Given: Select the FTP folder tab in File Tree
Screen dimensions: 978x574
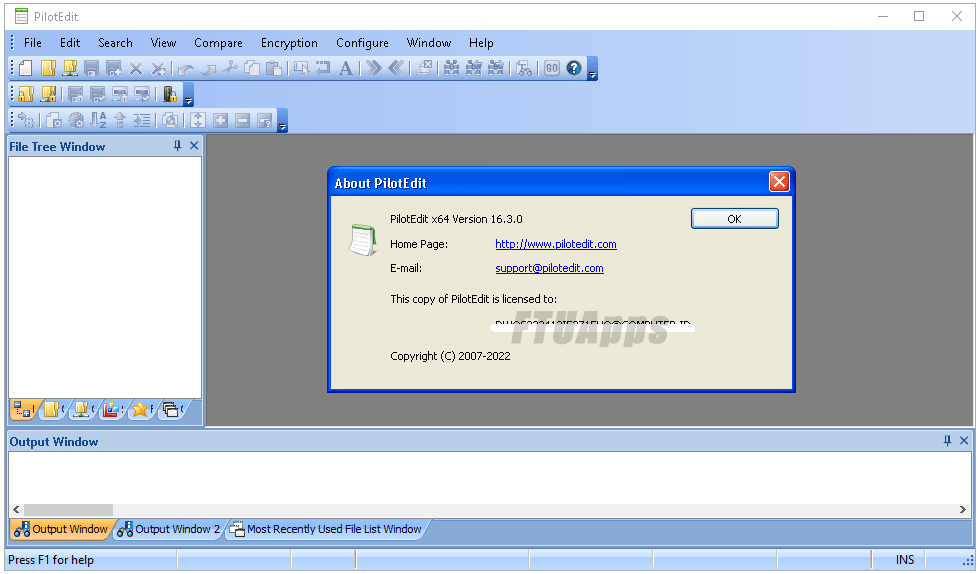Looking at the screenshot, I should [x=83, y=409].
